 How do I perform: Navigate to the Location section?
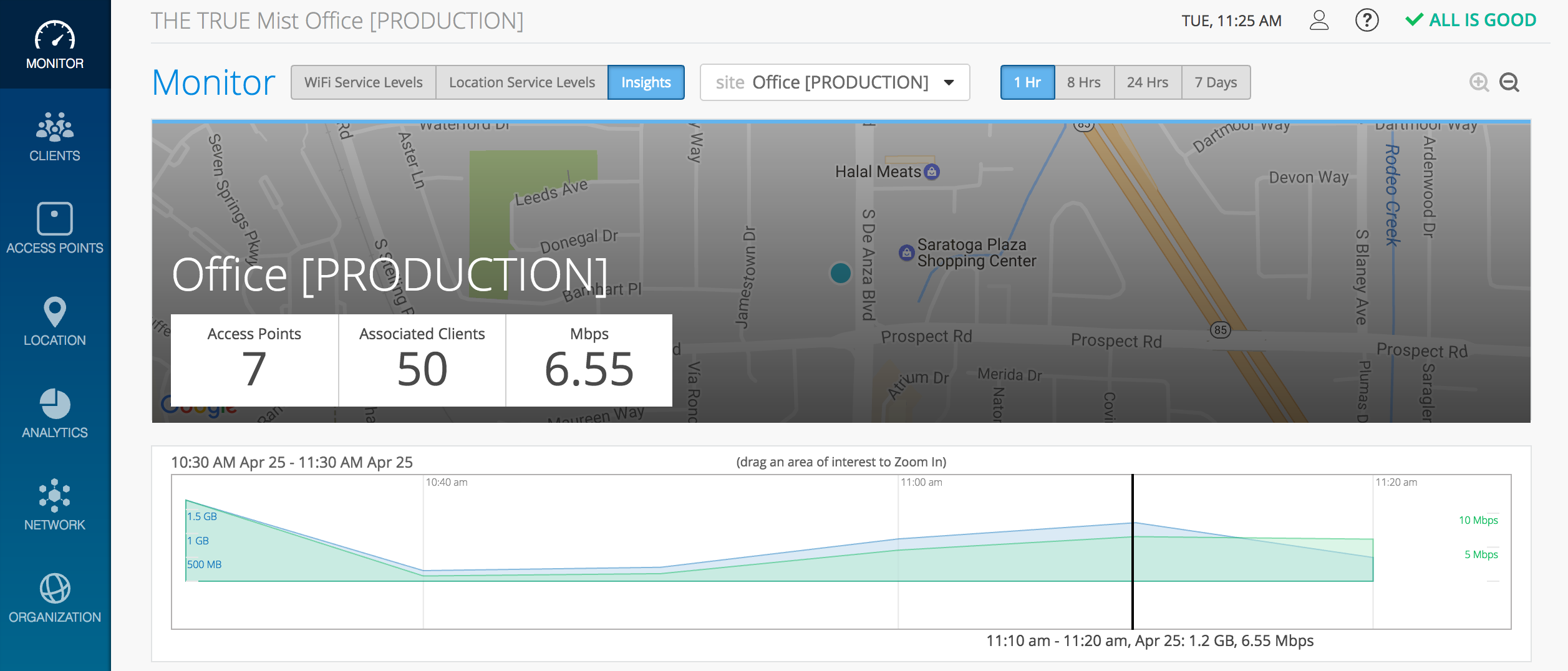click(x=55, y=321)
